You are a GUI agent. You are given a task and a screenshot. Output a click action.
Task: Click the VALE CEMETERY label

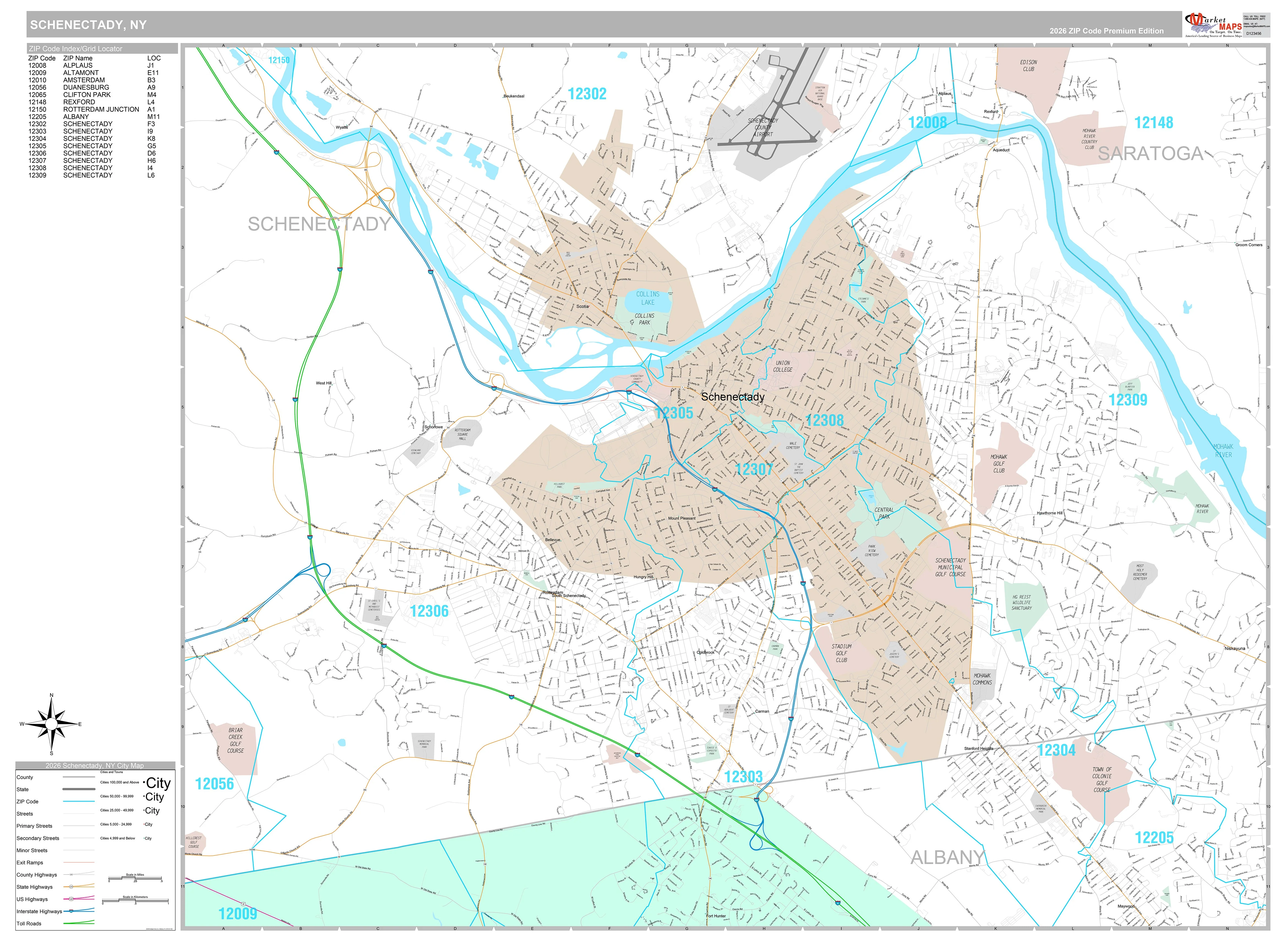coord(792,445)
